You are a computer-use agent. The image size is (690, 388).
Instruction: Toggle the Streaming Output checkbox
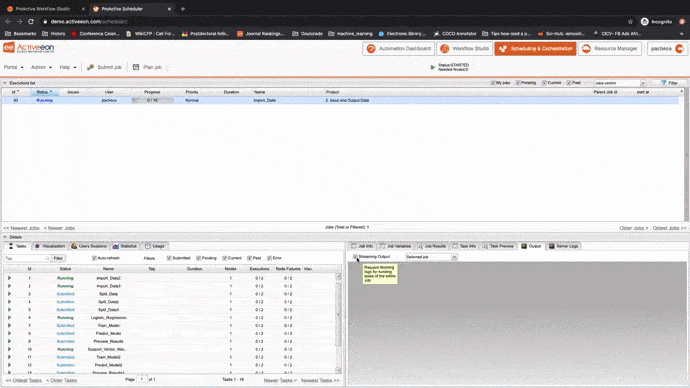[x=355, y=256]
